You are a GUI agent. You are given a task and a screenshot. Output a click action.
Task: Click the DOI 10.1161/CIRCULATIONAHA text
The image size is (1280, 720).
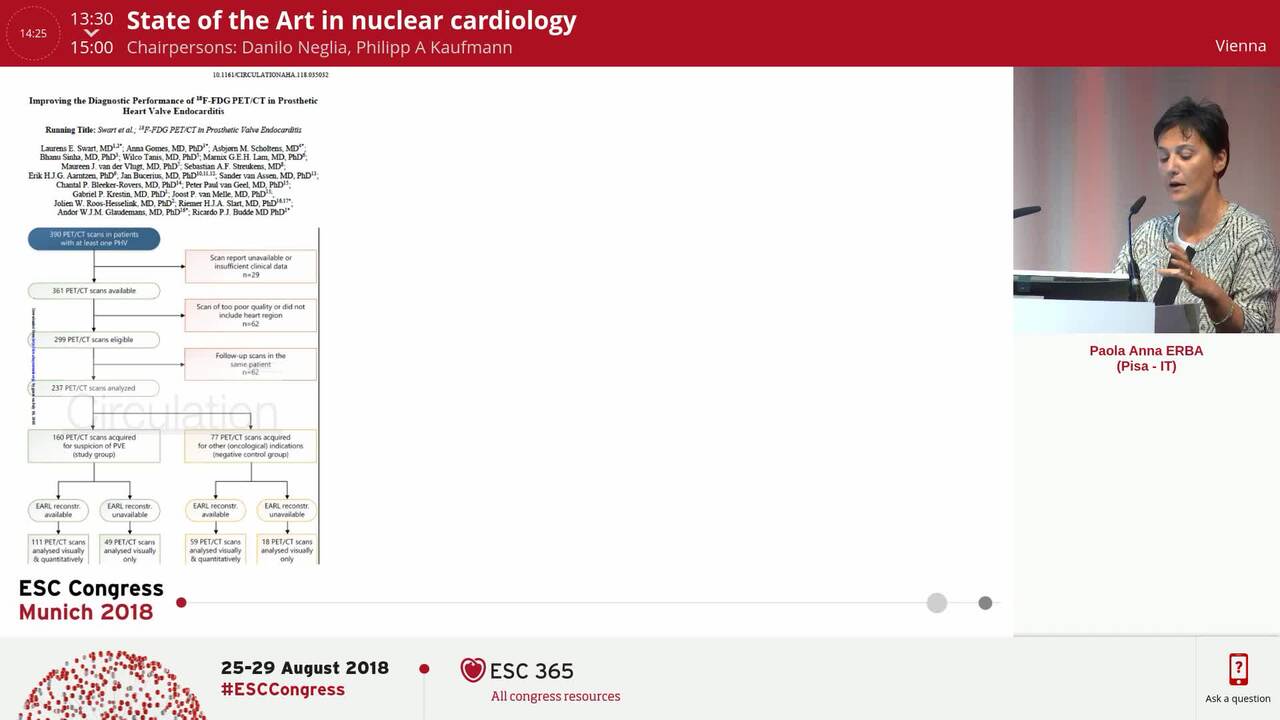click(x=270, y=75)
